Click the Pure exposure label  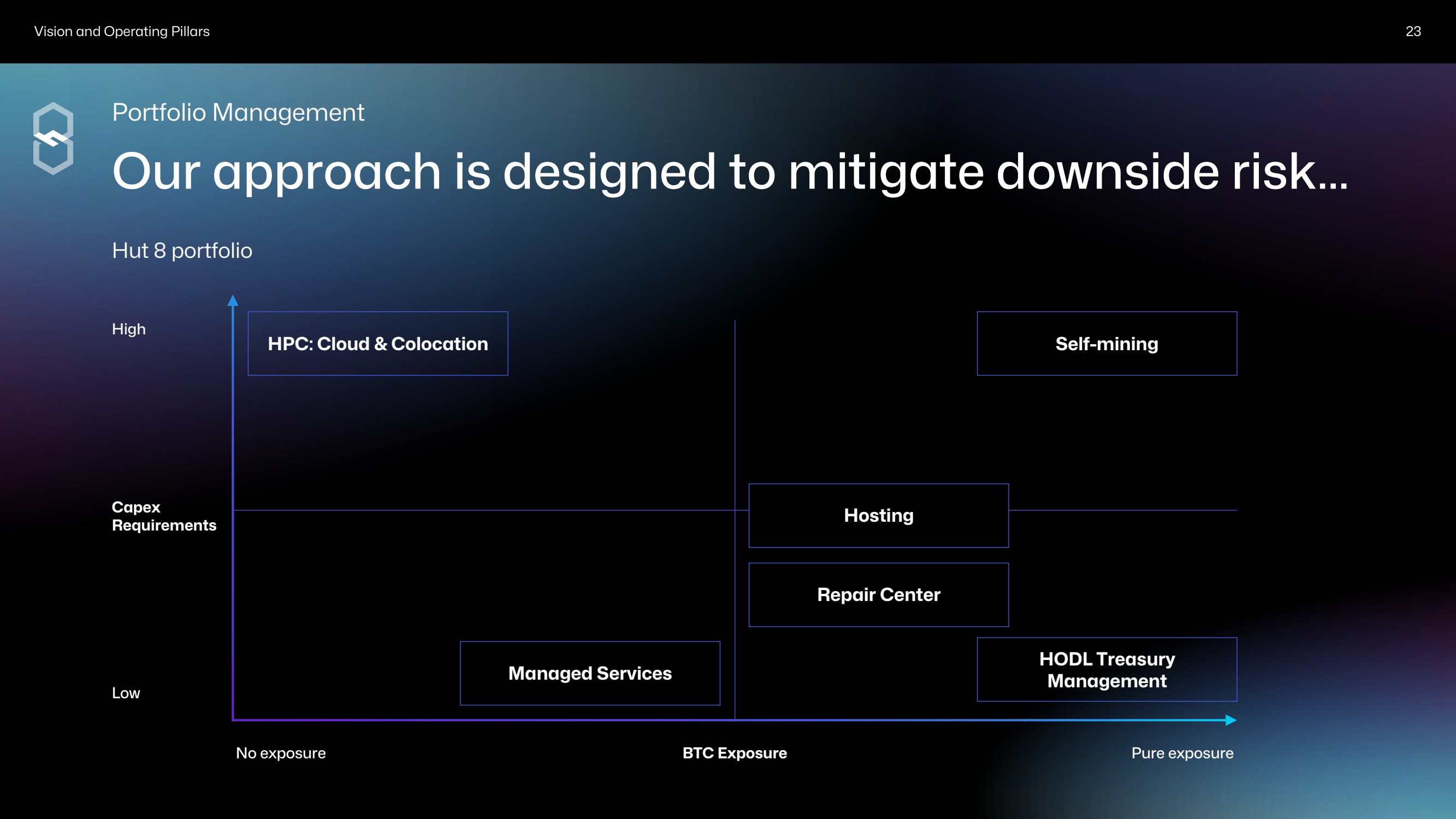click(x=1182, y=753)
